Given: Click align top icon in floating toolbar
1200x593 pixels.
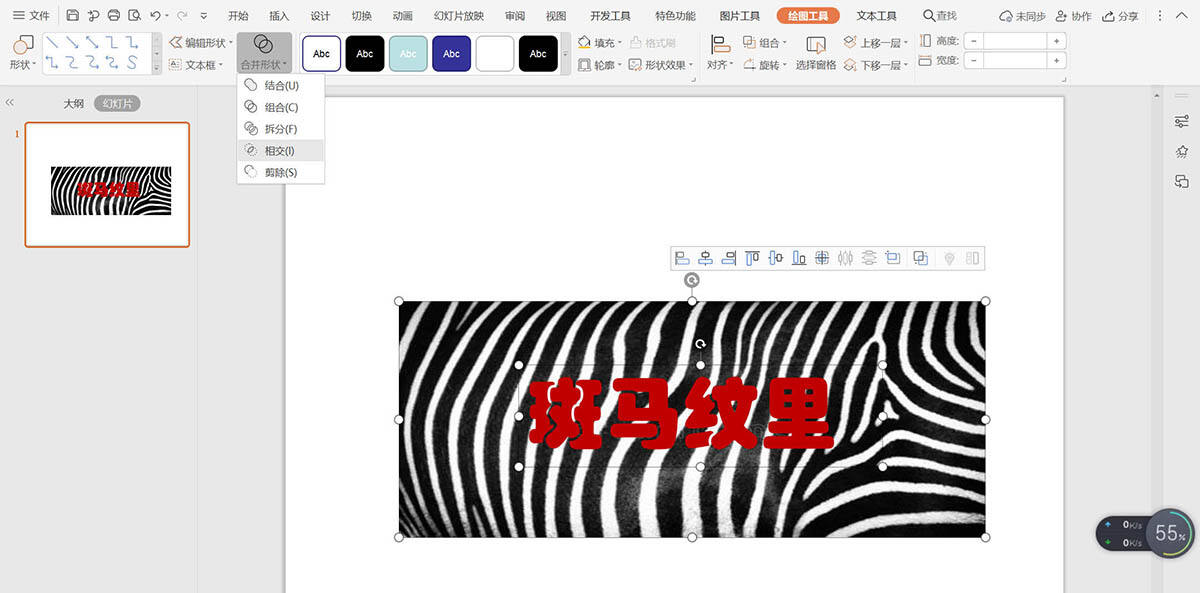Looking at the screenshot, I should click(x=752, y=258).
